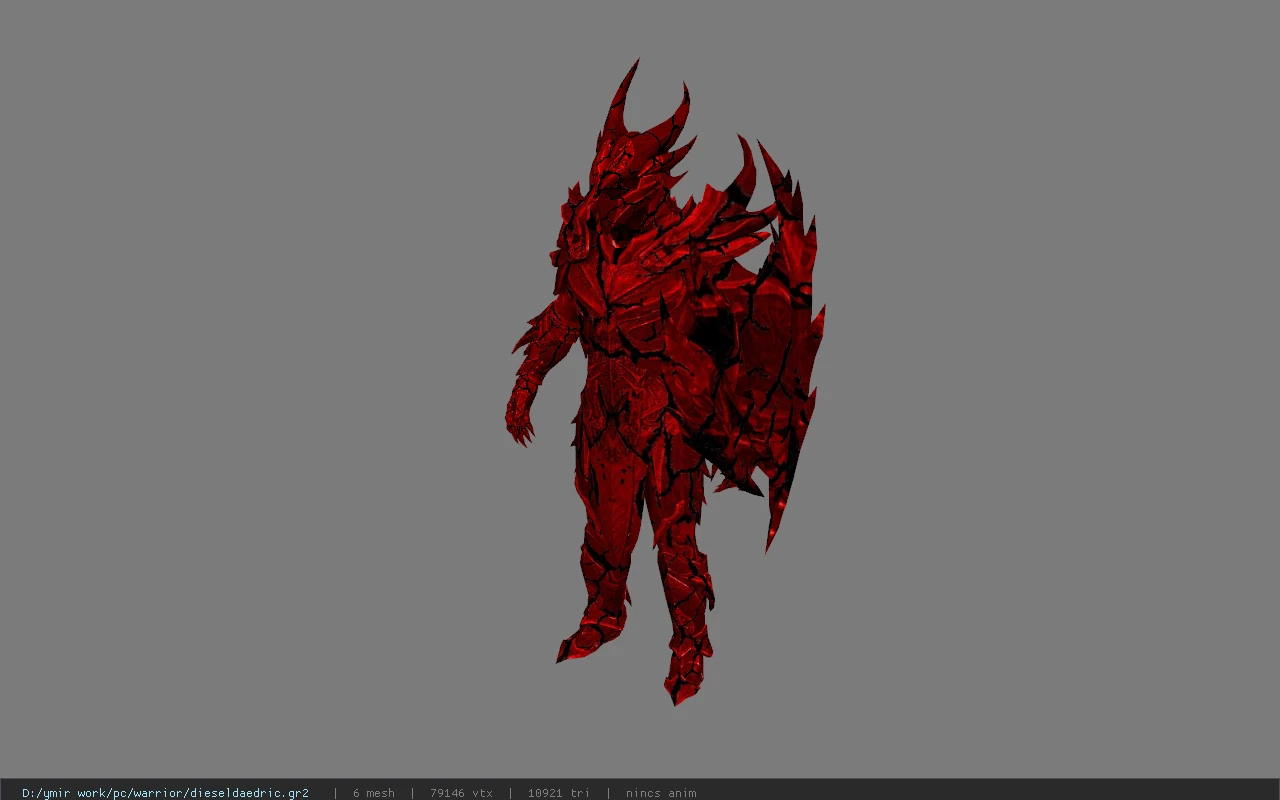Click the "10921 tri" triangle count
This screenshot has width=1280, height=800.
pos(558,793)
